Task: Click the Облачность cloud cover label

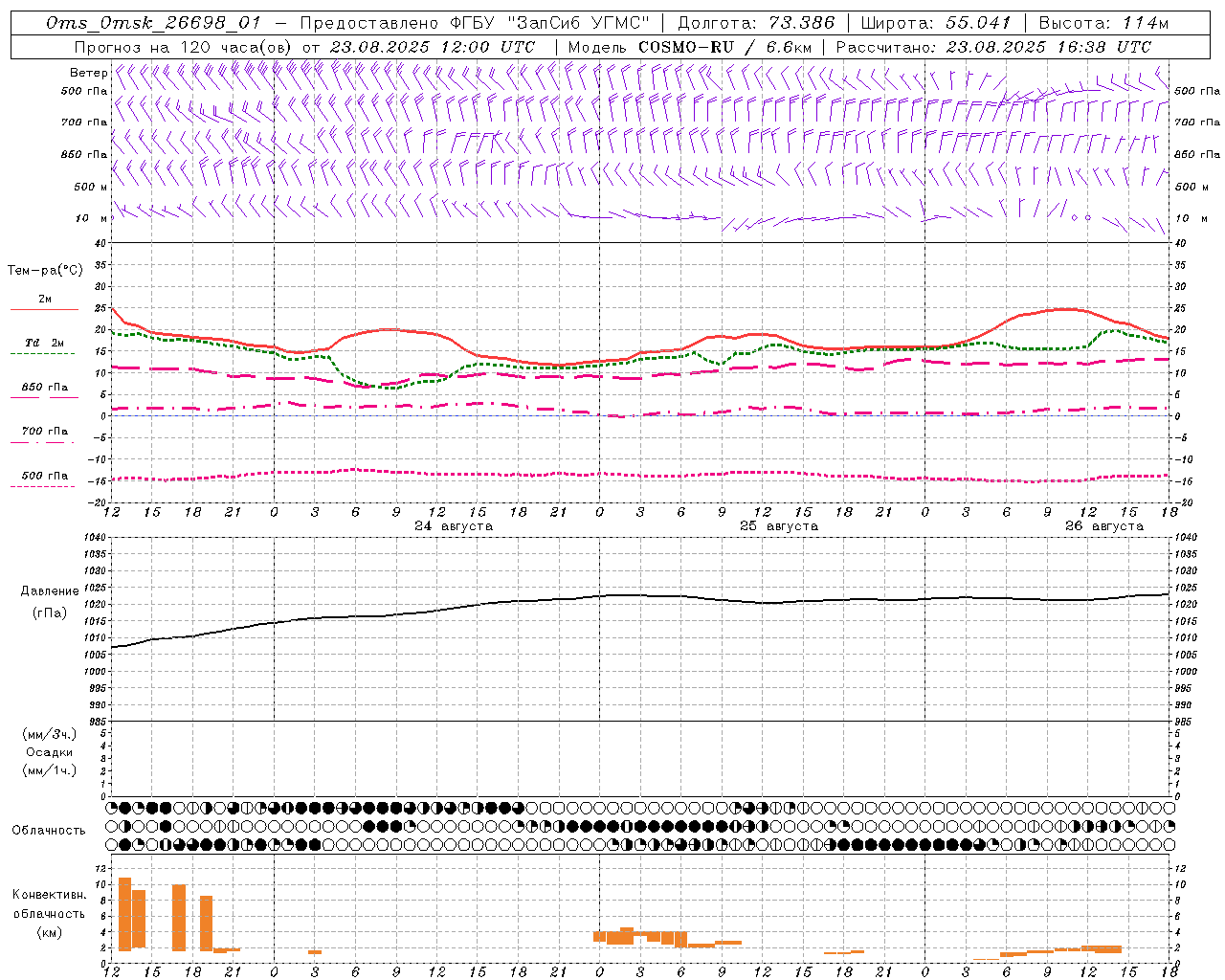Action: click(49, 831)
